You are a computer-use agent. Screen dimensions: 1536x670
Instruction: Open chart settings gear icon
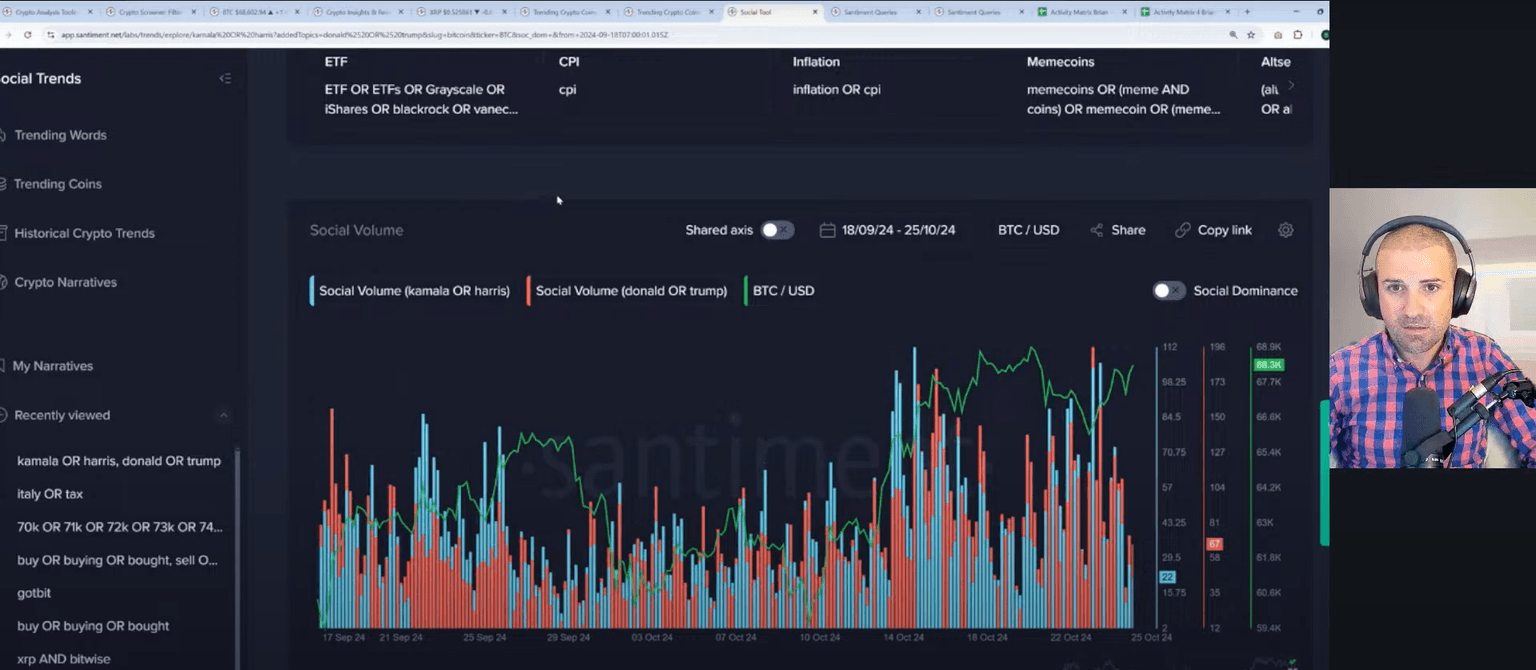click(x=1285, y=230)
